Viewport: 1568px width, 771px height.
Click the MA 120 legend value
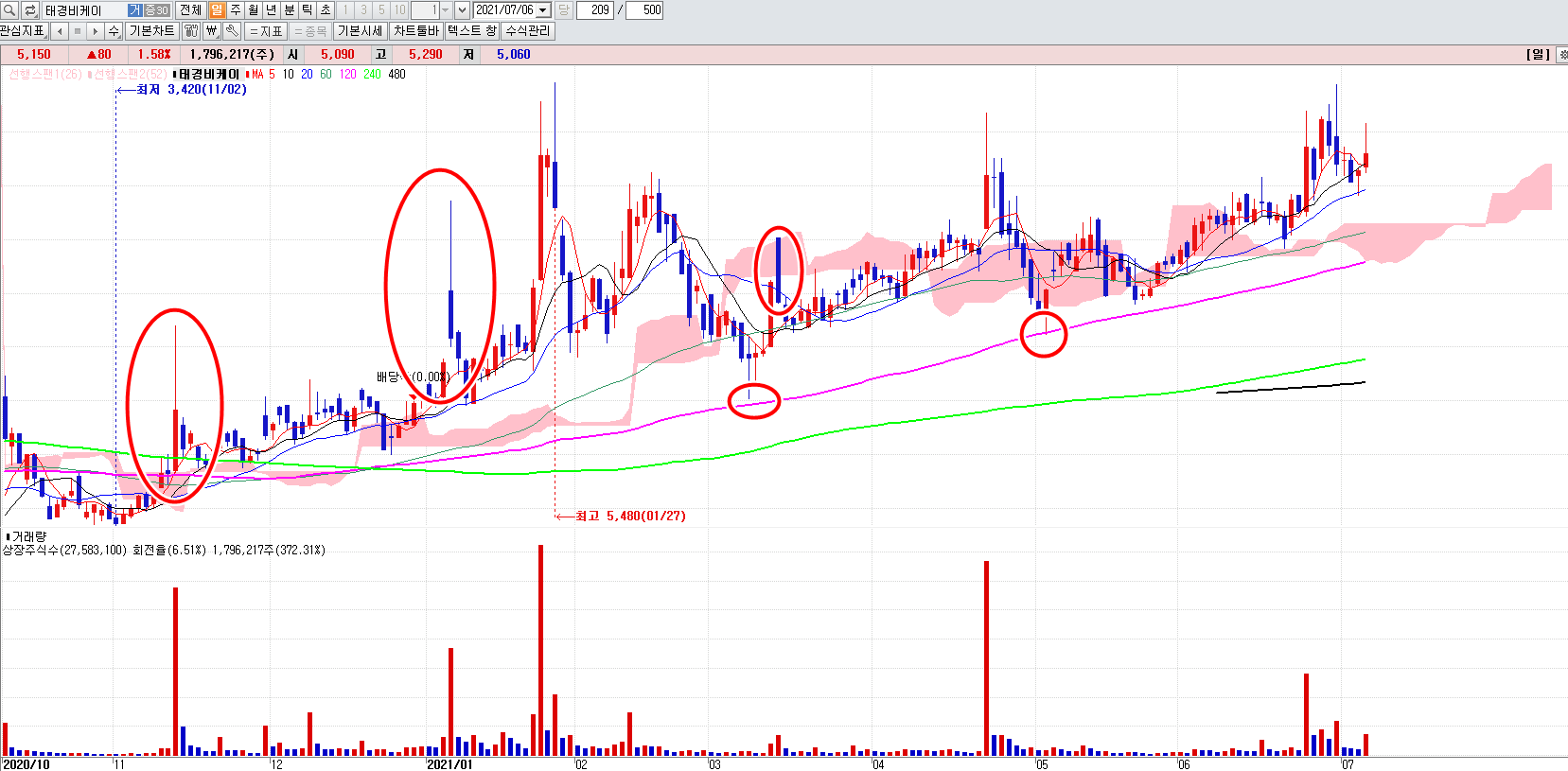(347, 75)
